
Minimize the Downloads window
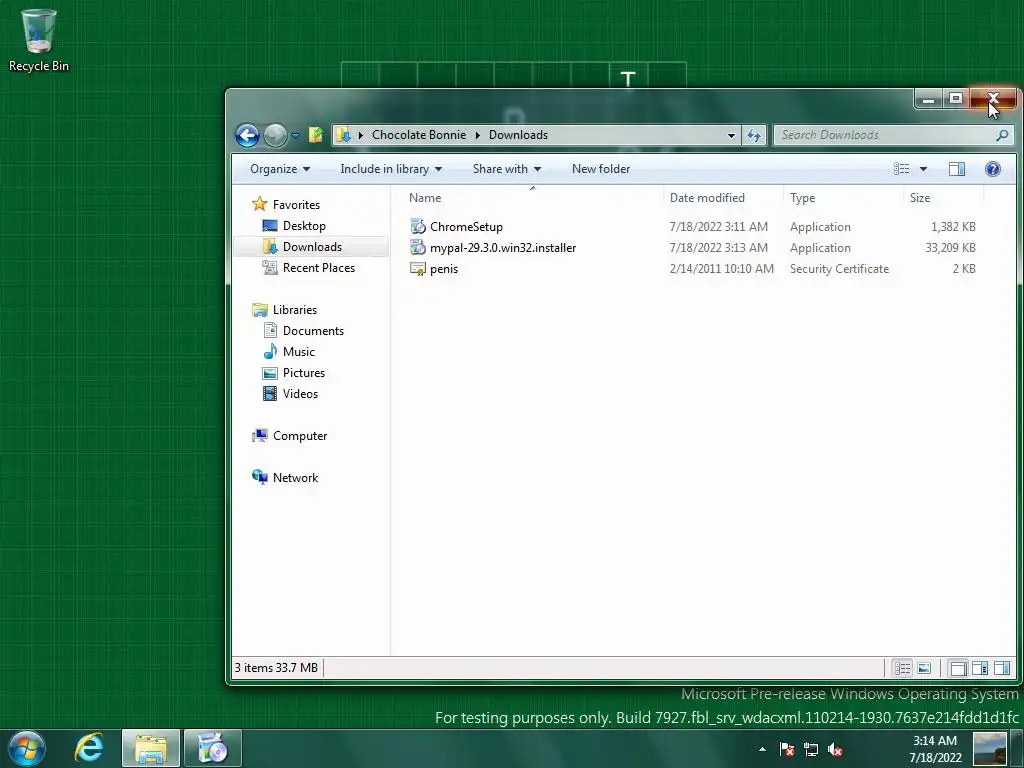[x=928, y=99]
